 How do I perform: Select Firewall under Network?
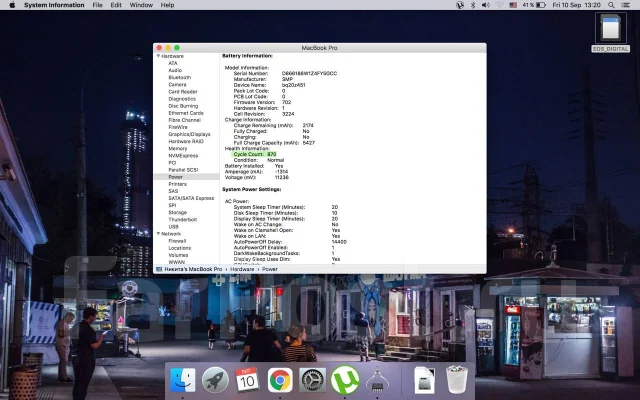click(177, 241)
